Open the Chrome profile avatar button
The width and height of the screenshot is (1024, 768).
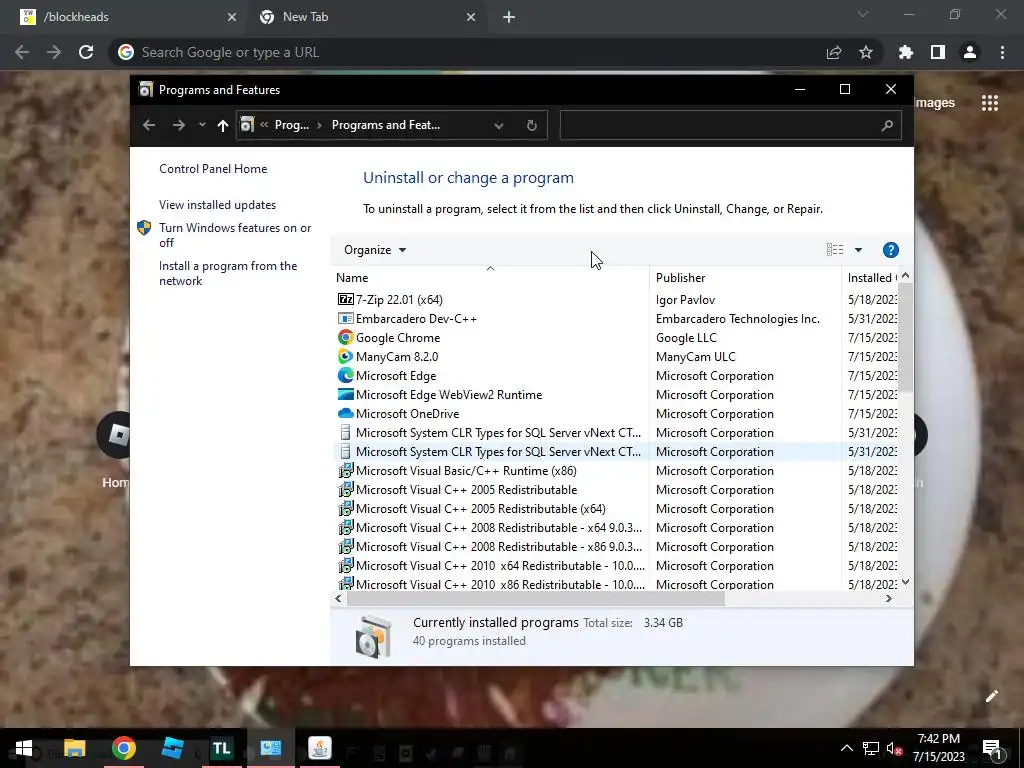970,52
